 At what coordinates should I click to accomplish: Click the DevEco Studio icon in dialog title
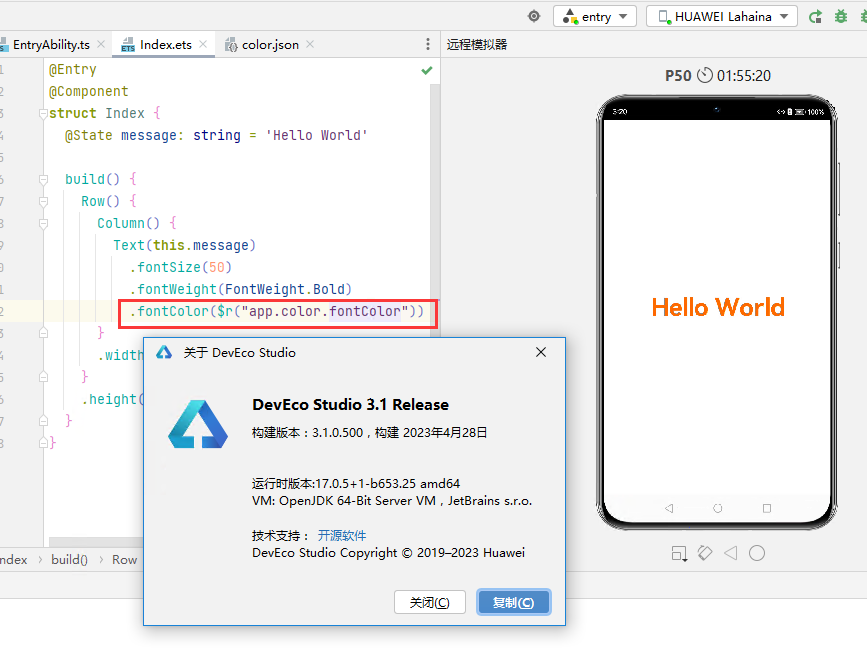tap(164, 352)
